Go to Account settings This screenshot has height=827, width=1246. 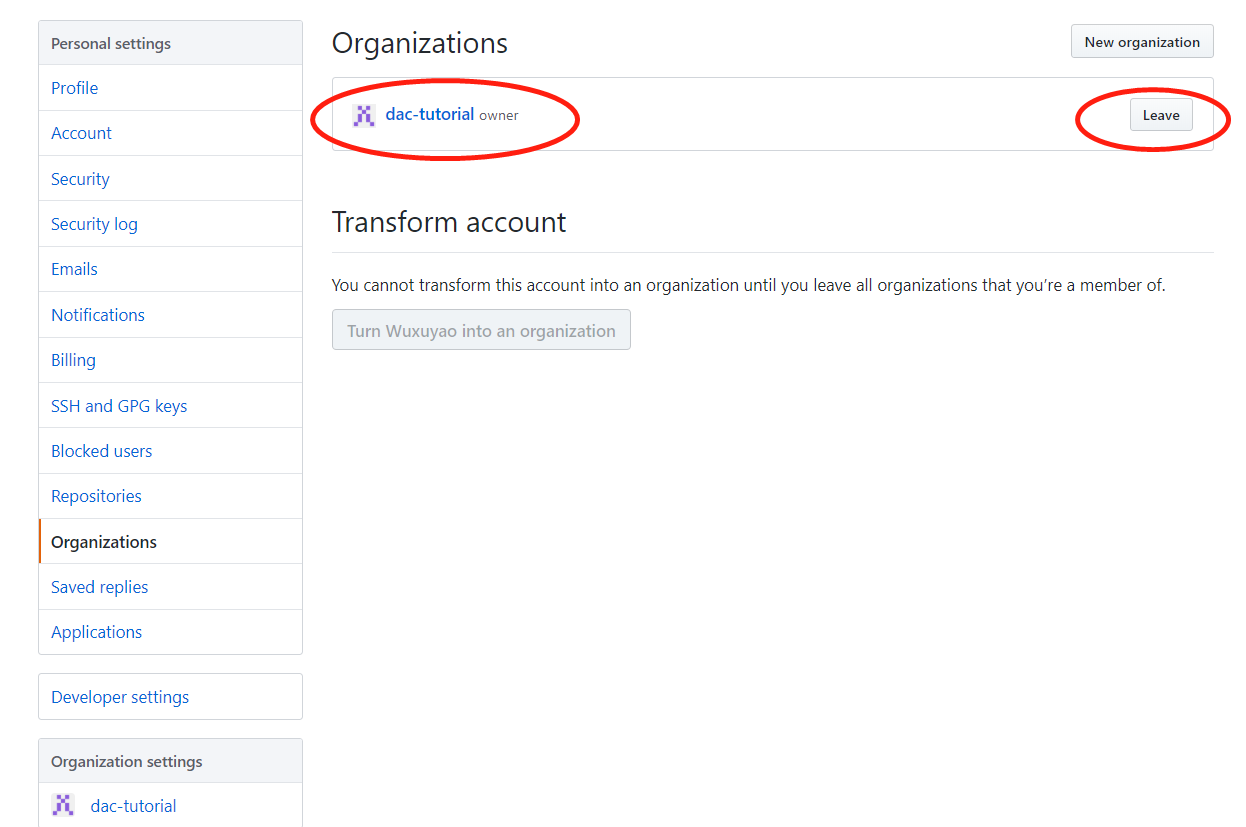[81, 133]
